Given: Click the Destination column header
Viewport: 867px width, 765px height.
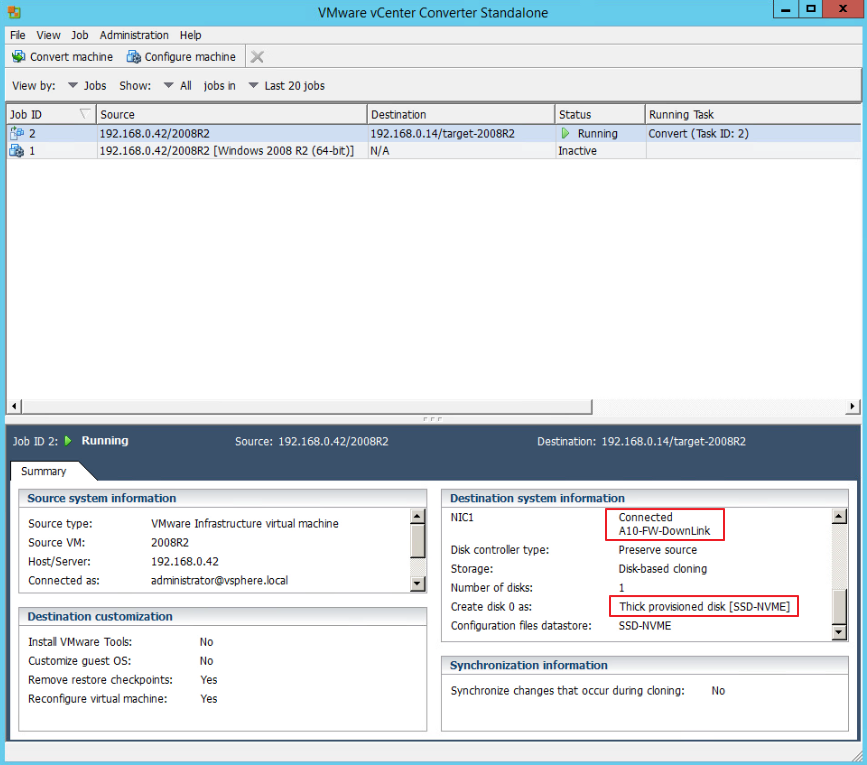Looking at the screenshot, I should 461,114.
